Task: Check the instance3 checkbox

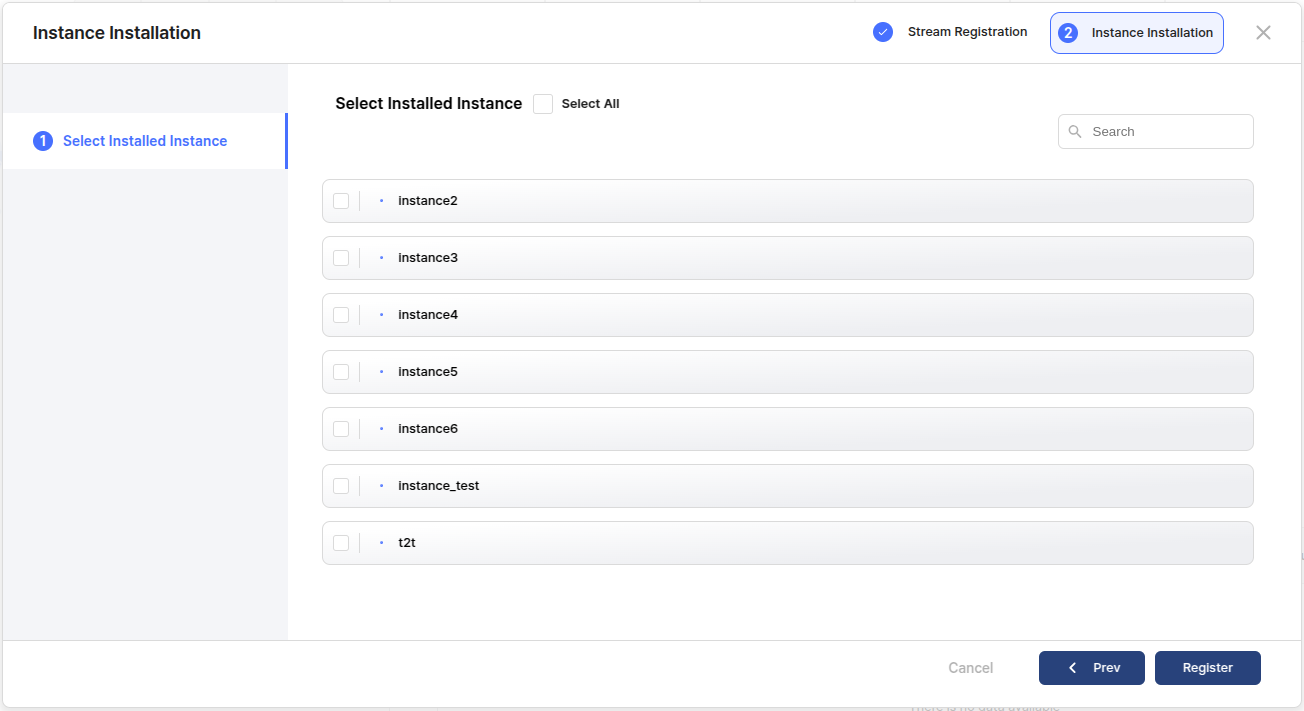Action: tap(341, 258)
